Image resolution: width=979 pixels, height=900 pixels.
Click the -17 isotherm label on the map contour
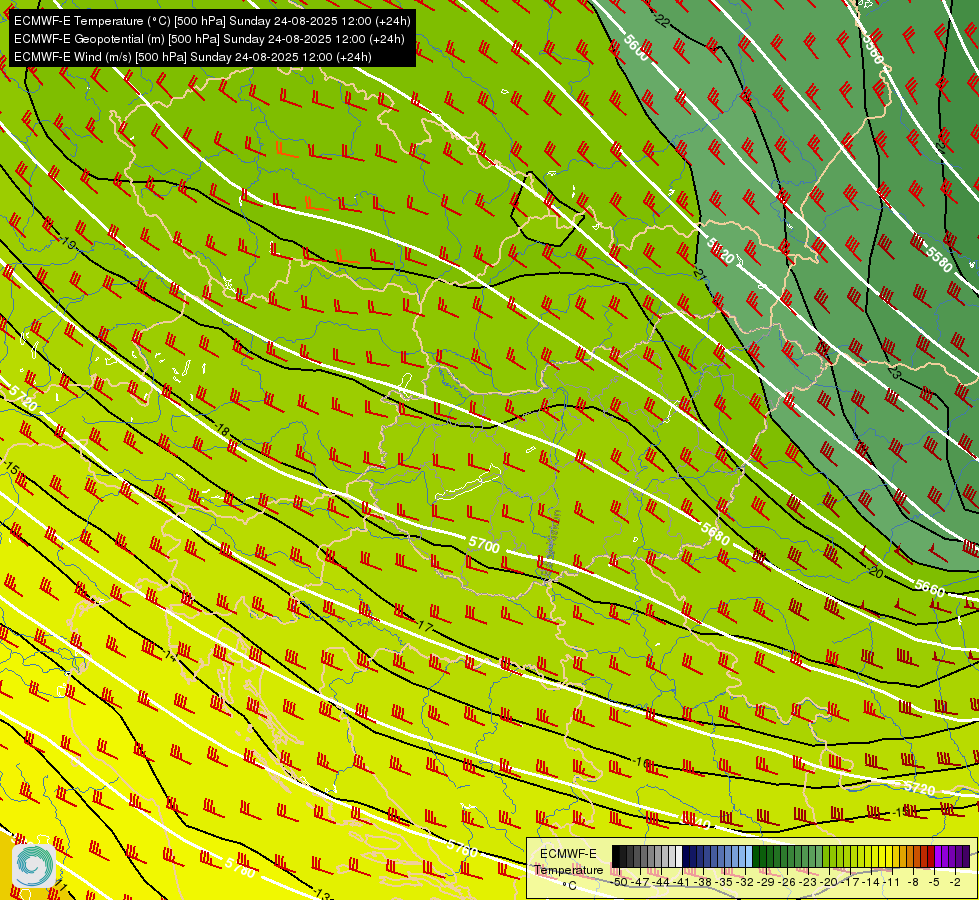pyautogui.click(x=425, y=625)
